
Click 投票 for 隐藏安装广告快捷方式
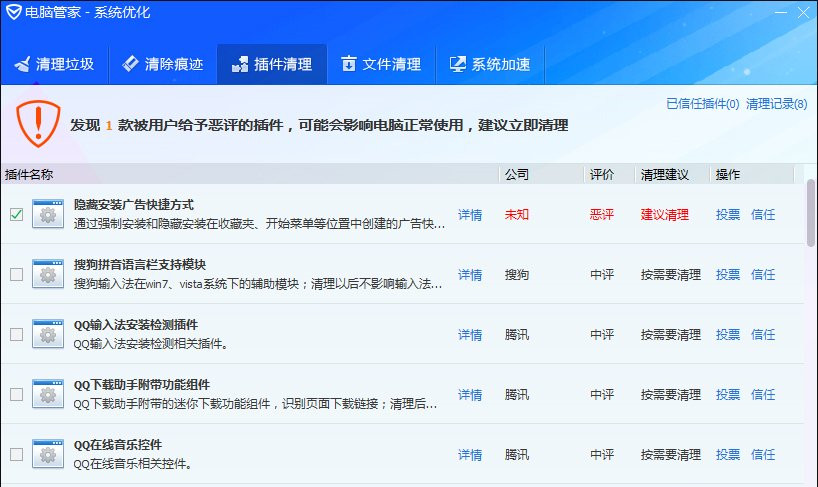point(728,215)
